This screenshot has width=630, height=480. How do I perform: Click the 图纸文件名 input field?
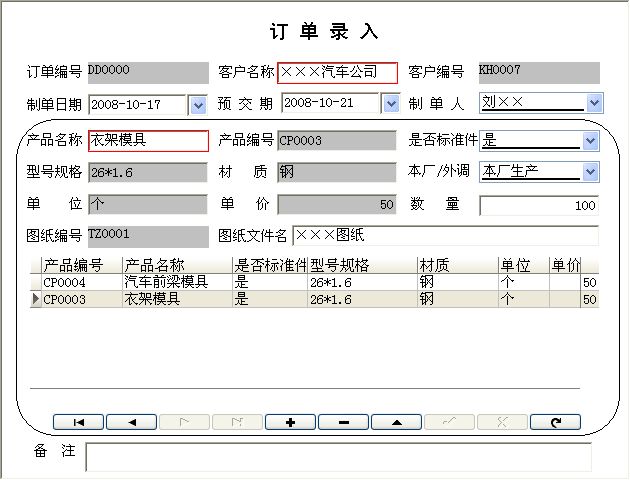(445, 235)
